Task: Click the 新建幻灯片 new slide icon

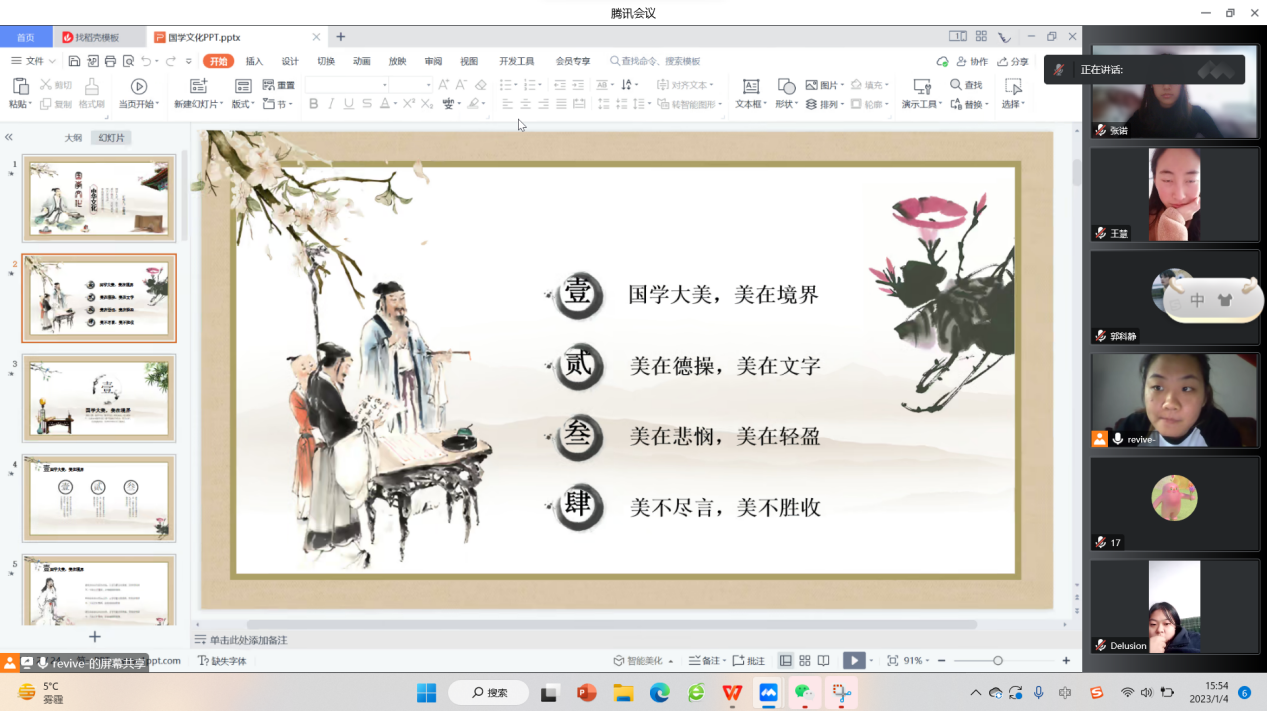Action: [x=198, y=87]
